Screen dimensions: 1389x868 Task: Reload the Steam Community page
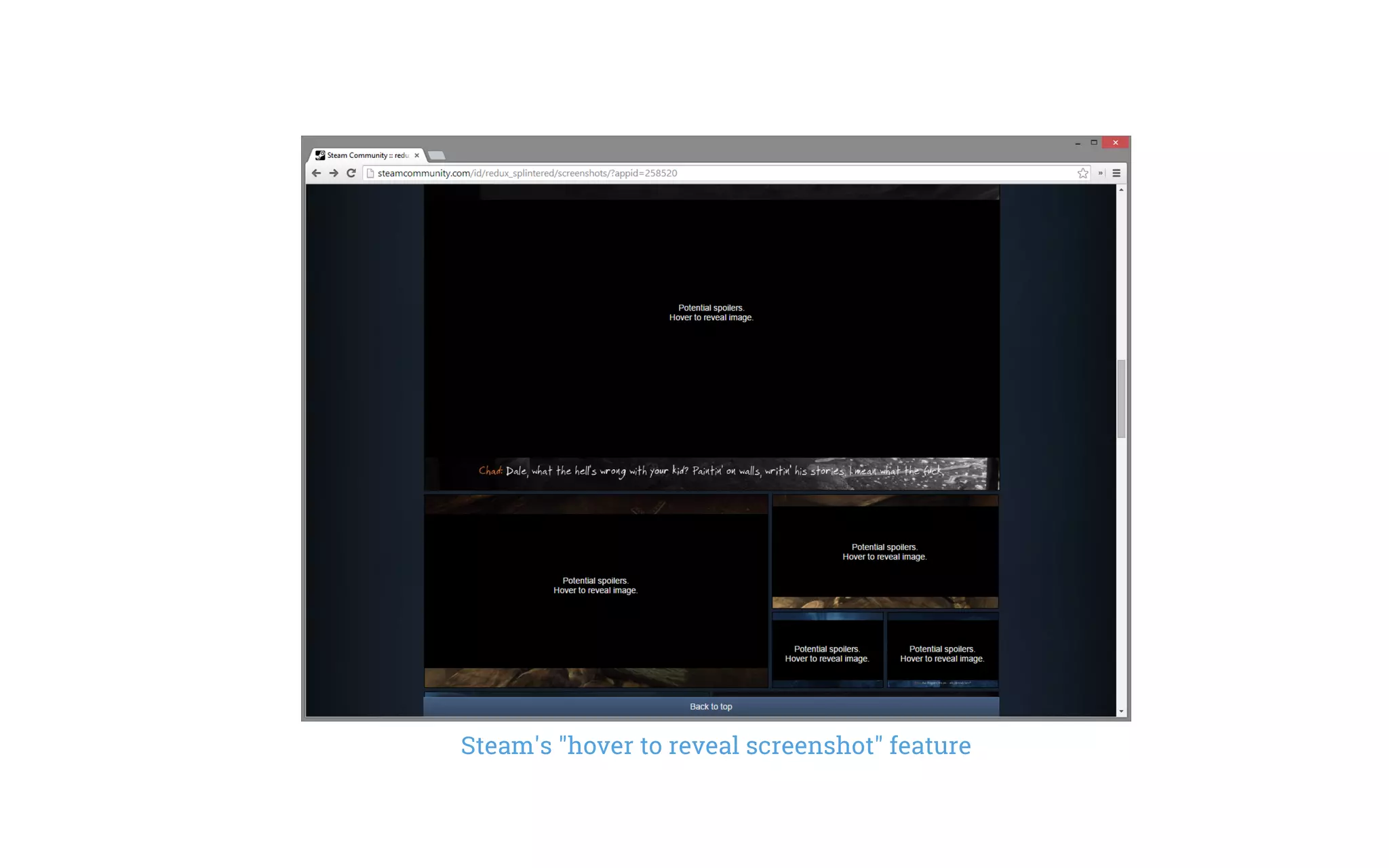[x=351, y=173]
